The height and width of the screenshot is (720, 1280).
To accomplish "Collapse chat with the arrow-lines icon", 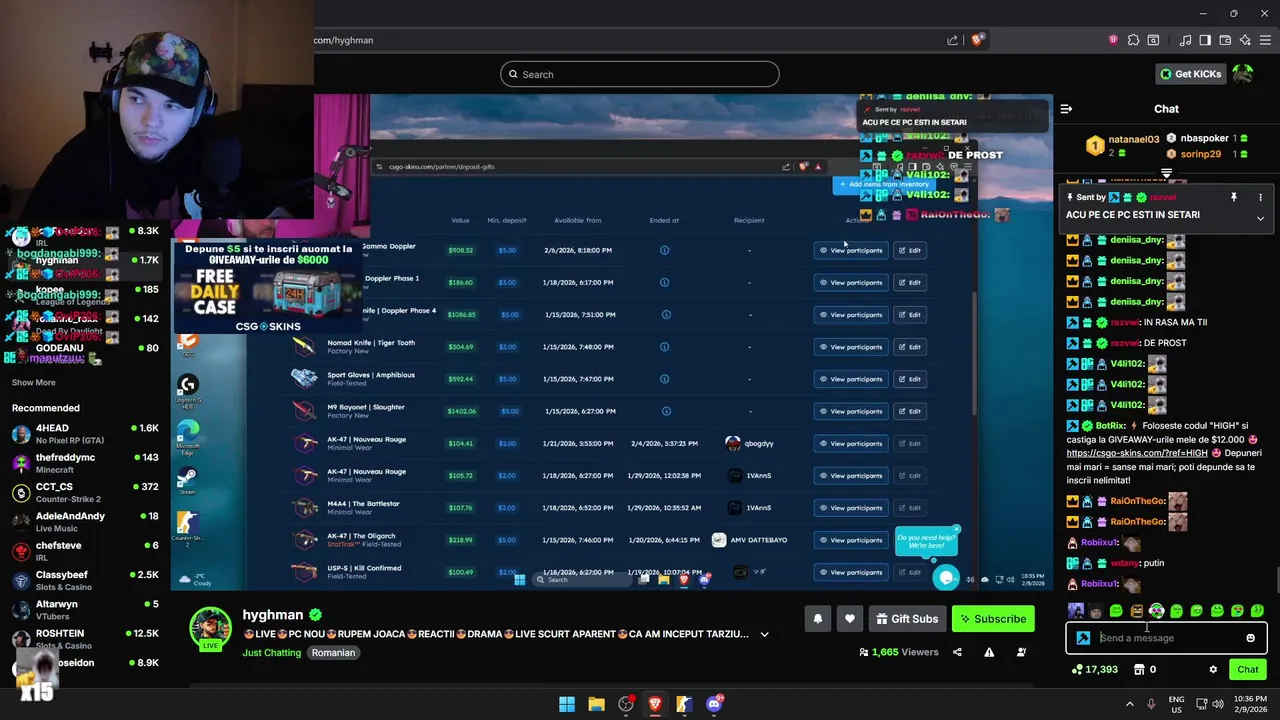I will pos(1066,109).
